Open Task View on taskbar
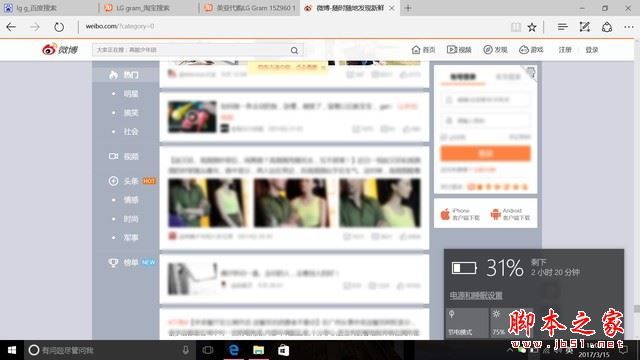640x360 pixels. pos(208,350)
